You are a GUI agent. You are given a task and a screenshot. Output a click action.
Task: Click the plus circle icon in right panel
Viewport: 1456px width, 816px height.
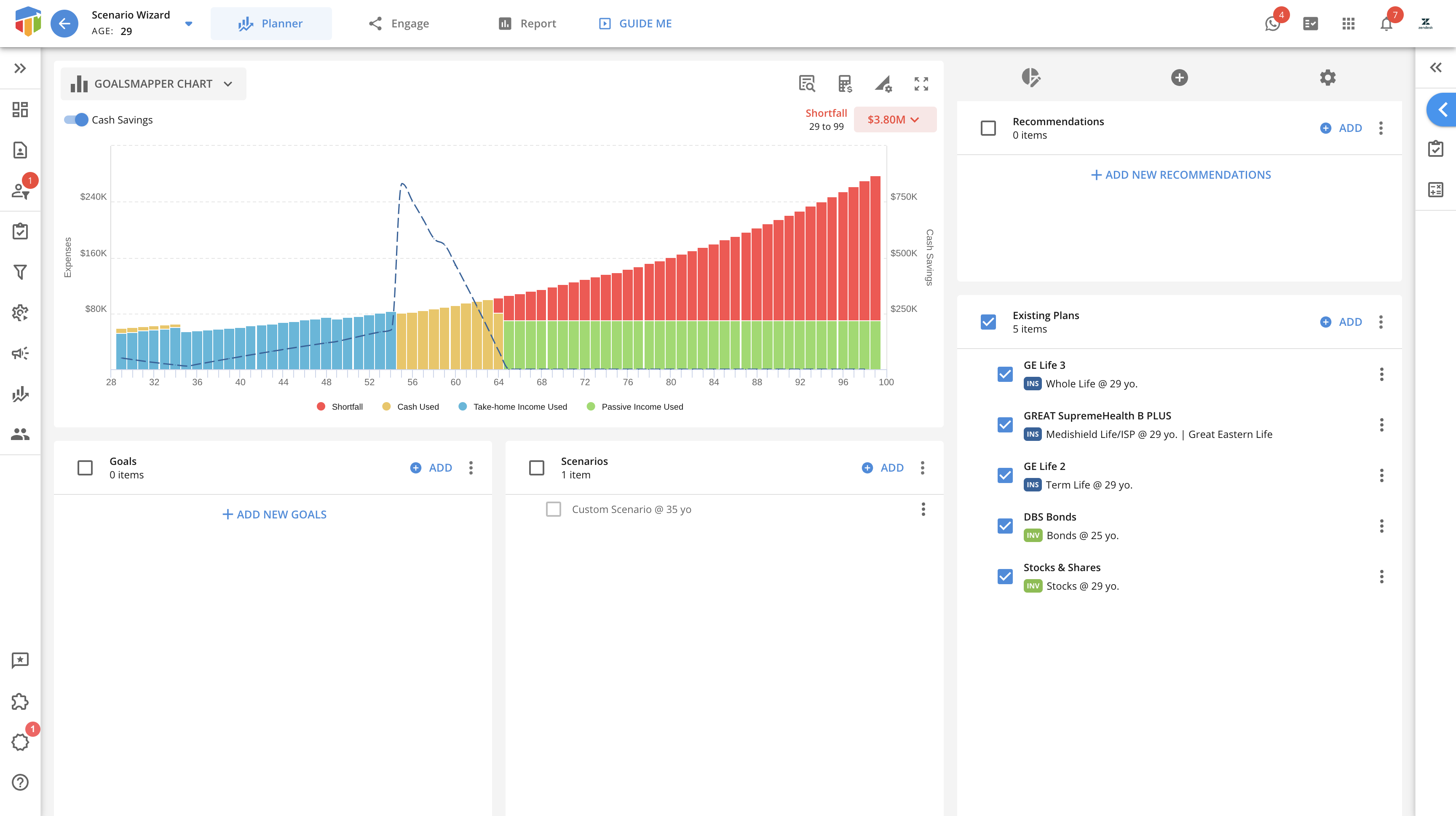(x=1179, y=78)
